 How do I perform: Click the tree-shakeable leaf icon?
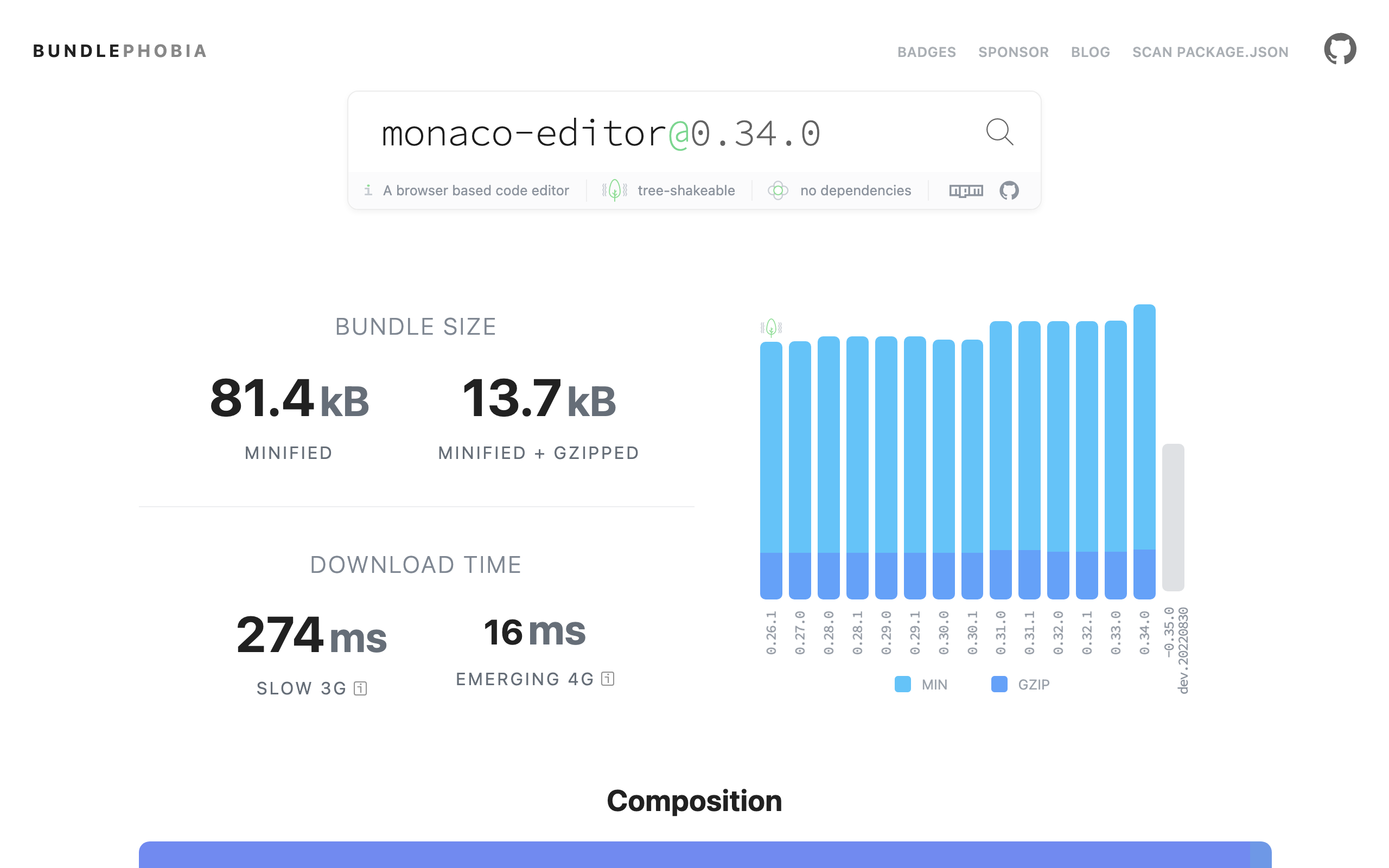(614, 189)
